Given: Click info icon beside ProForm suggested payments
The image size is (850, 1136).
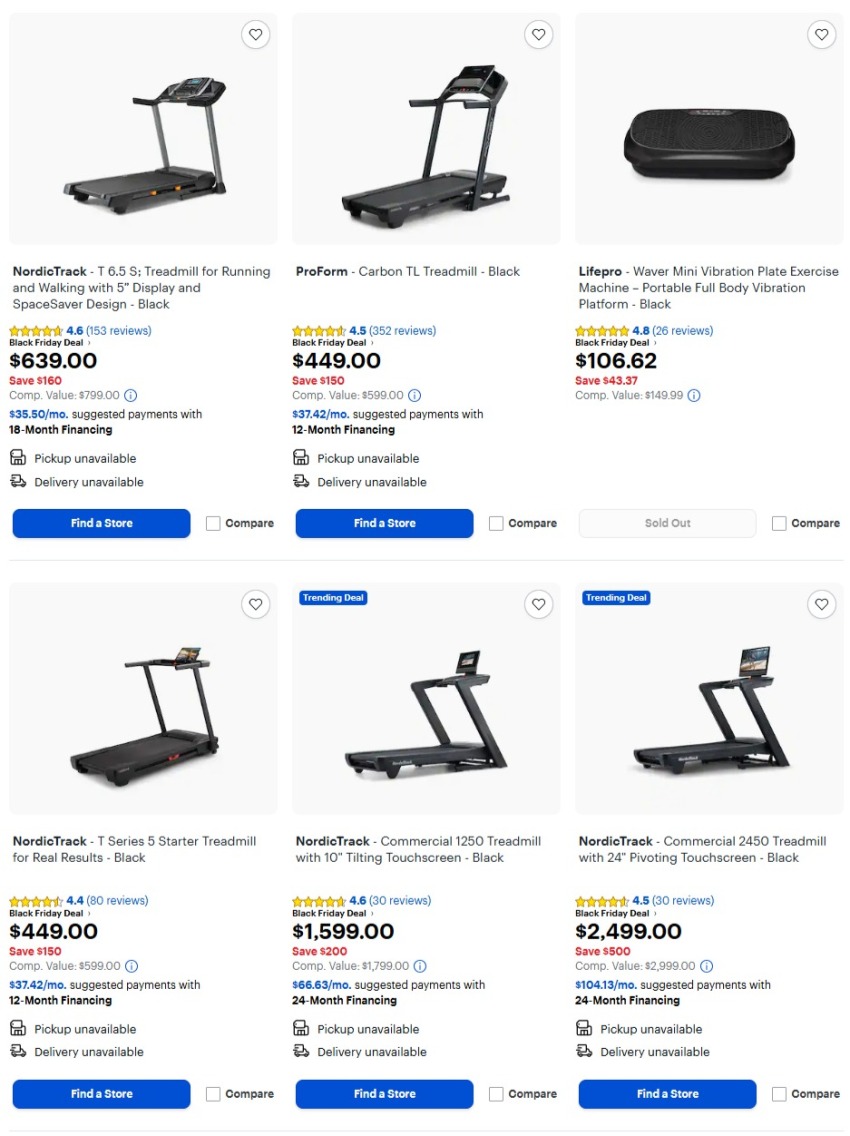Looking at the screenshot, I should (x=413, y=395).
